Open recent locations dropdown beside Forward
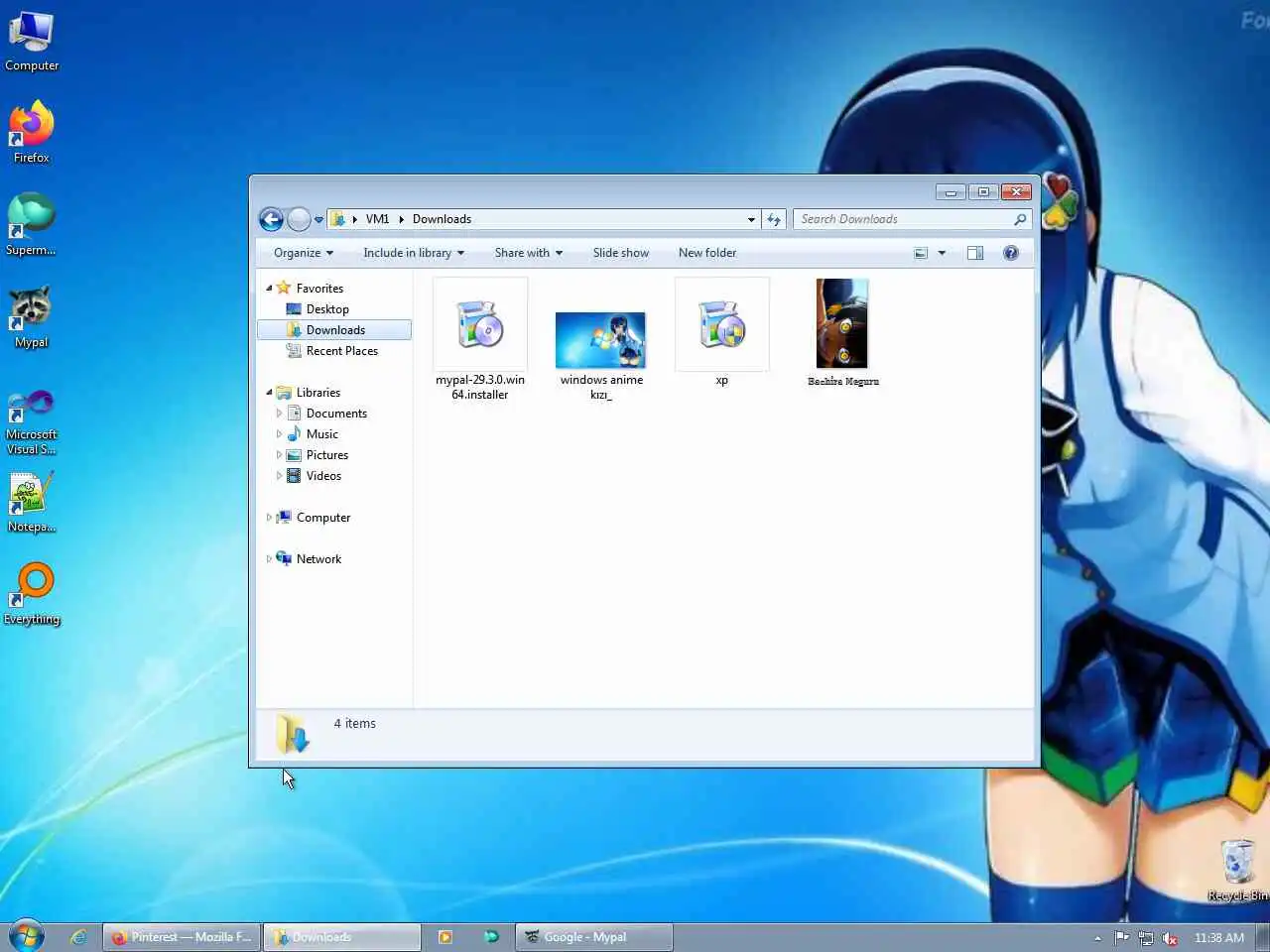This screenshot has width=1270, height=952. [x=318, y=219]
